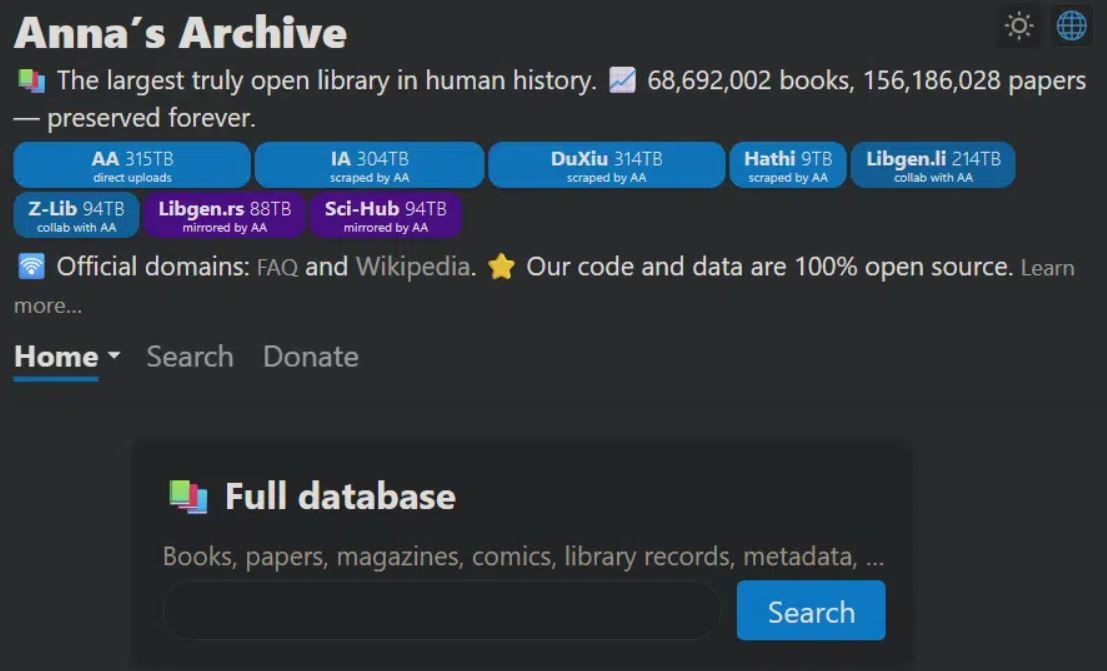This screenshot has width=1107, height=671.
Task: Follow the Wikipedia link
Action: [x=413, y=267]
